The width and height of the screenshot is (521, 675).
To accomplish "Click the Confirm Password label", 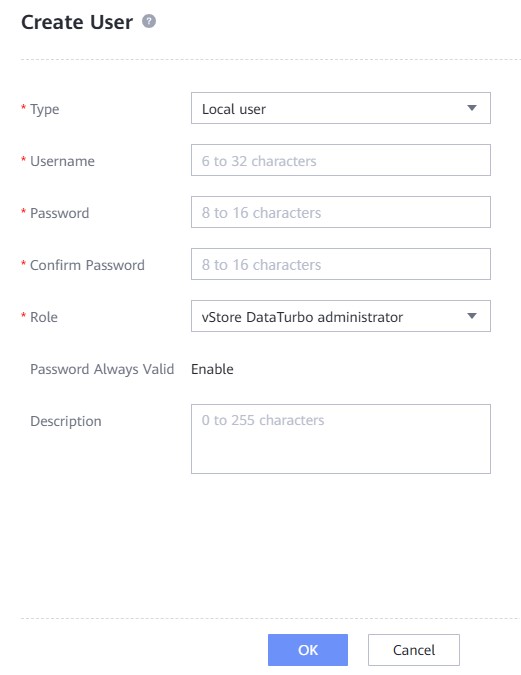I will coord(87,265).
